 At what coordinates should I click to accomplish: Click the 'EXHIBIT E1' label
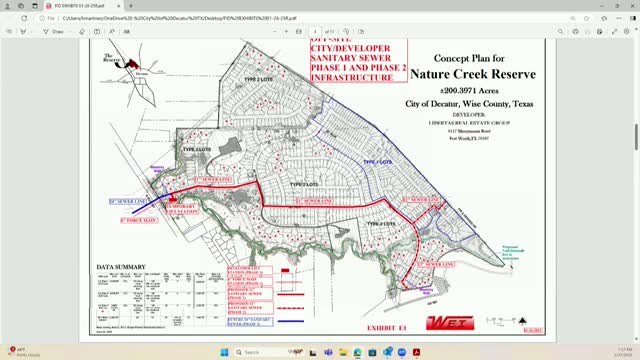tap(387, 328)
